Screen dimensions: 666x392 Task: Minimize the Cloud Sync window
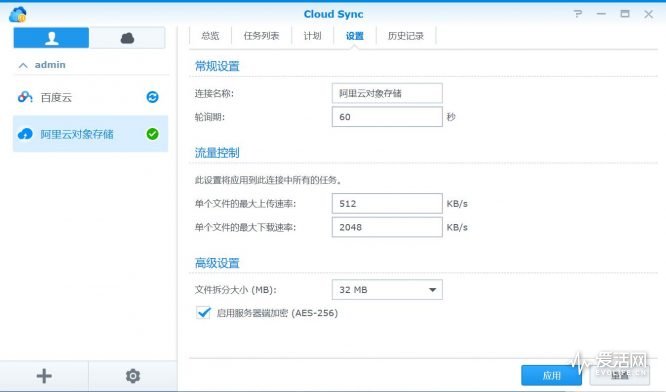(601, 14)
